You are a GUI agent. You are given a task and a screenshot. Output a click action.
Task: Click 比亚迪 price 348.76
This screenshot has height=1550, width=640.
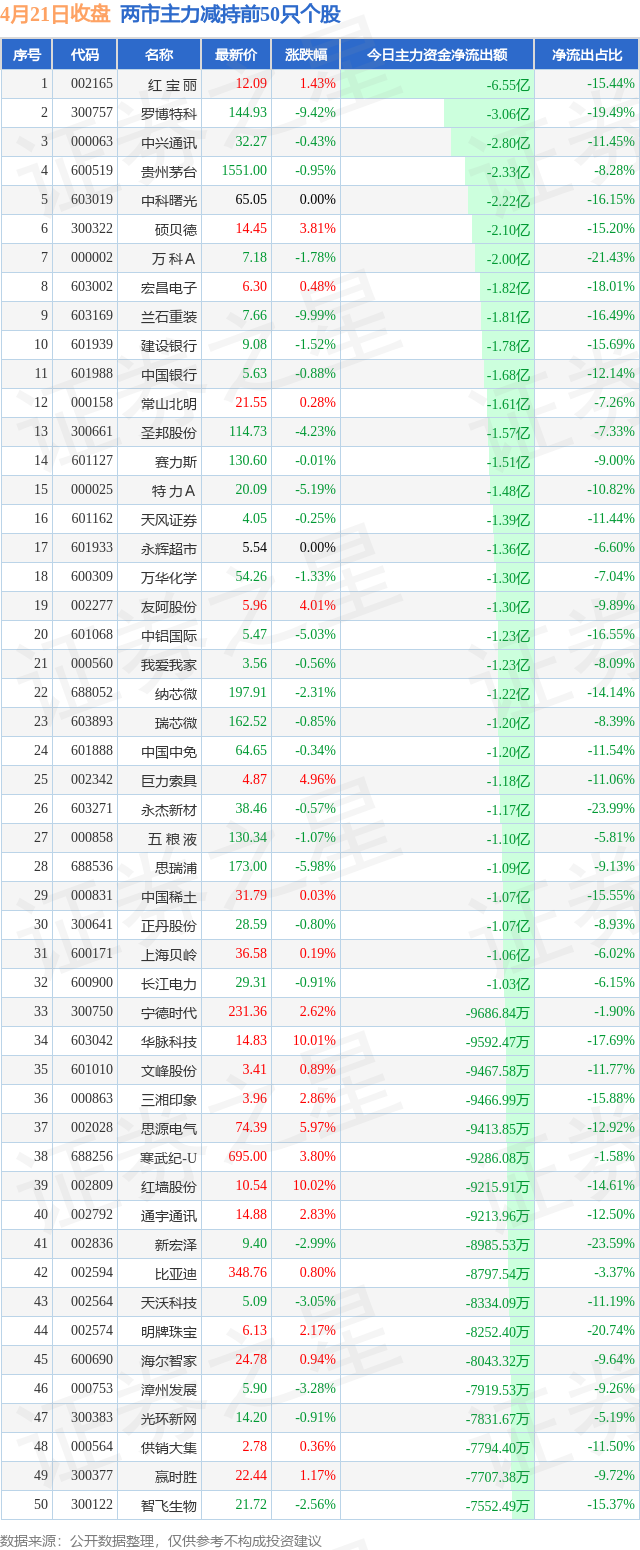pyautogui.click(x=248, y=1273)
